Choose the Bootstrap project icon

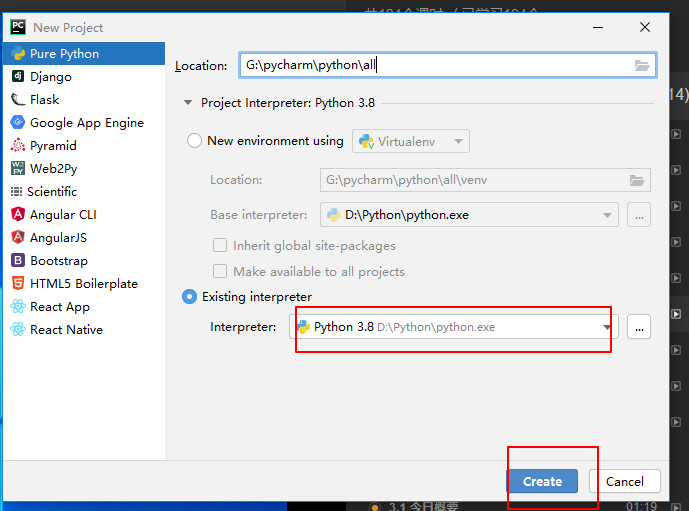tap(18, 261)
